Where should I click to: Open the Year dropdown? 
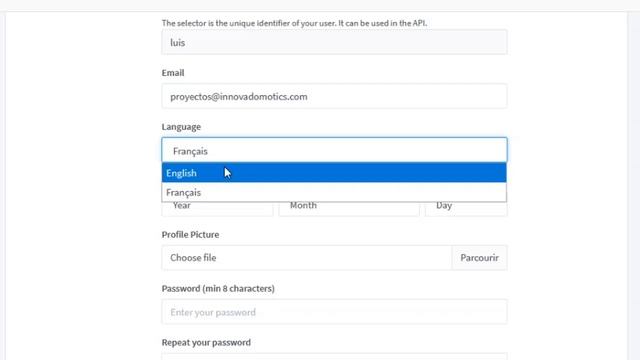pyautogui.click(x=217, y=208)
